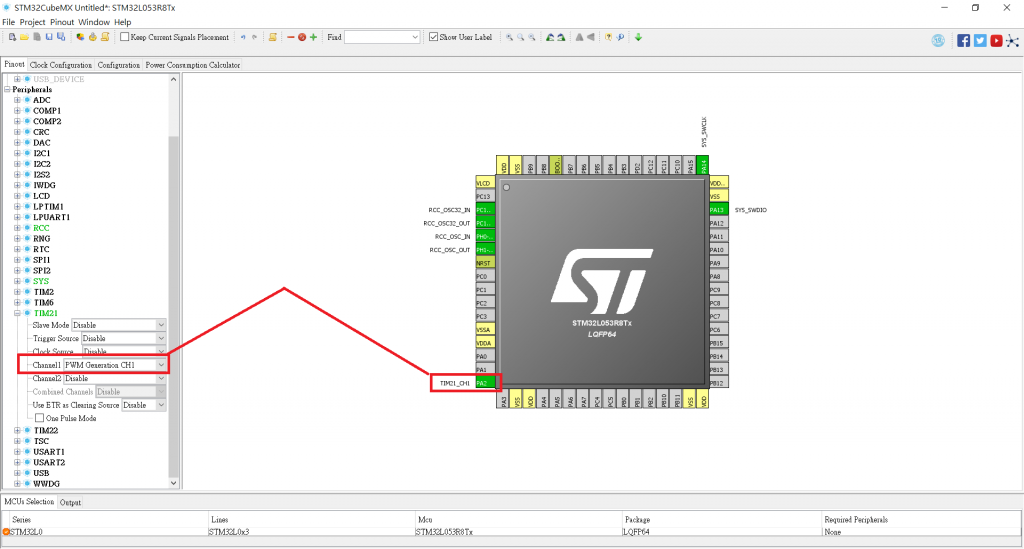
Task: Open the Help menu
Action: pyautogui.click(x=123, y=22)
